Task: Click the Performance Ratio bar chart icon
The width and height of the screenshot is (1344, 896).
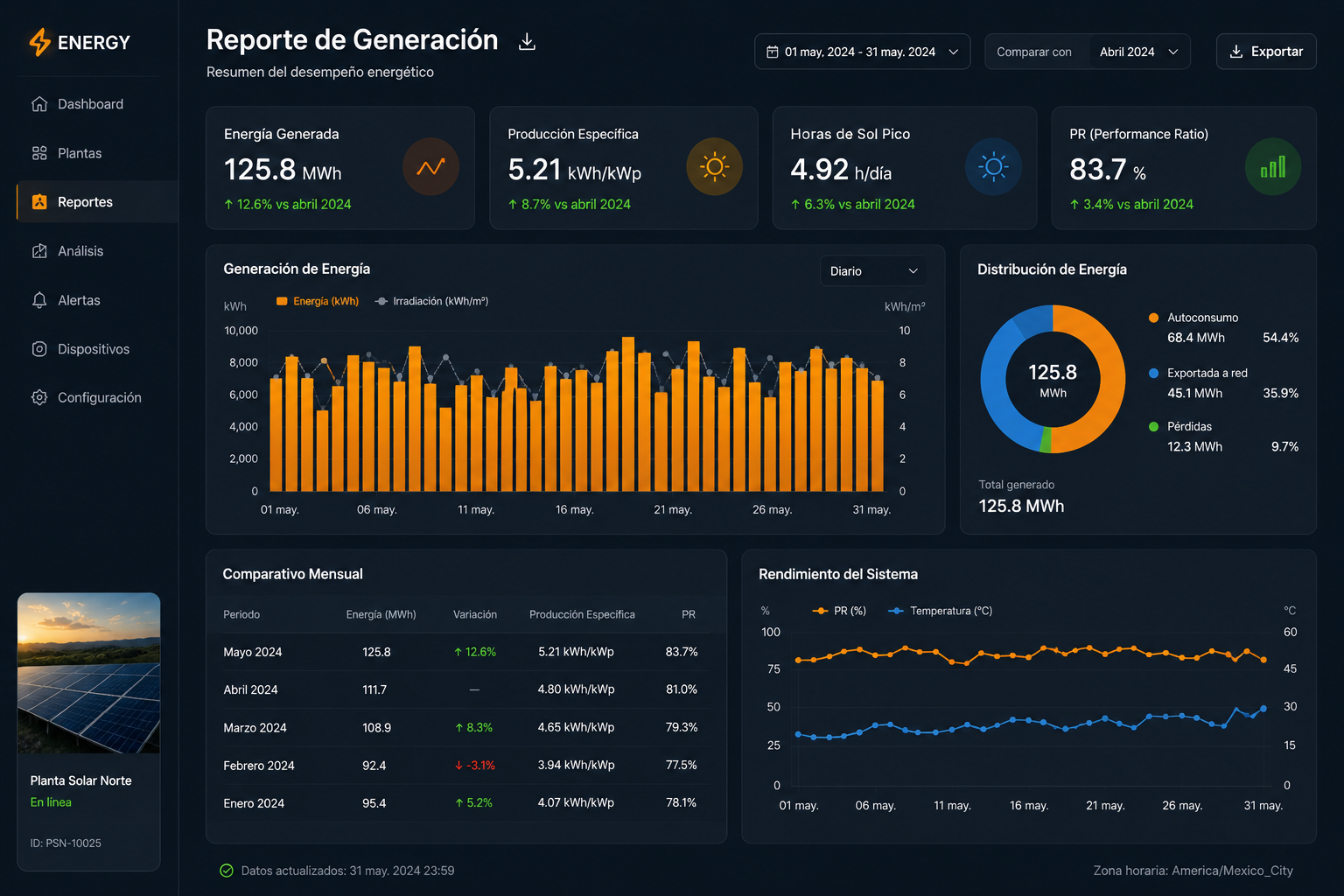Action: point(1273,166)
